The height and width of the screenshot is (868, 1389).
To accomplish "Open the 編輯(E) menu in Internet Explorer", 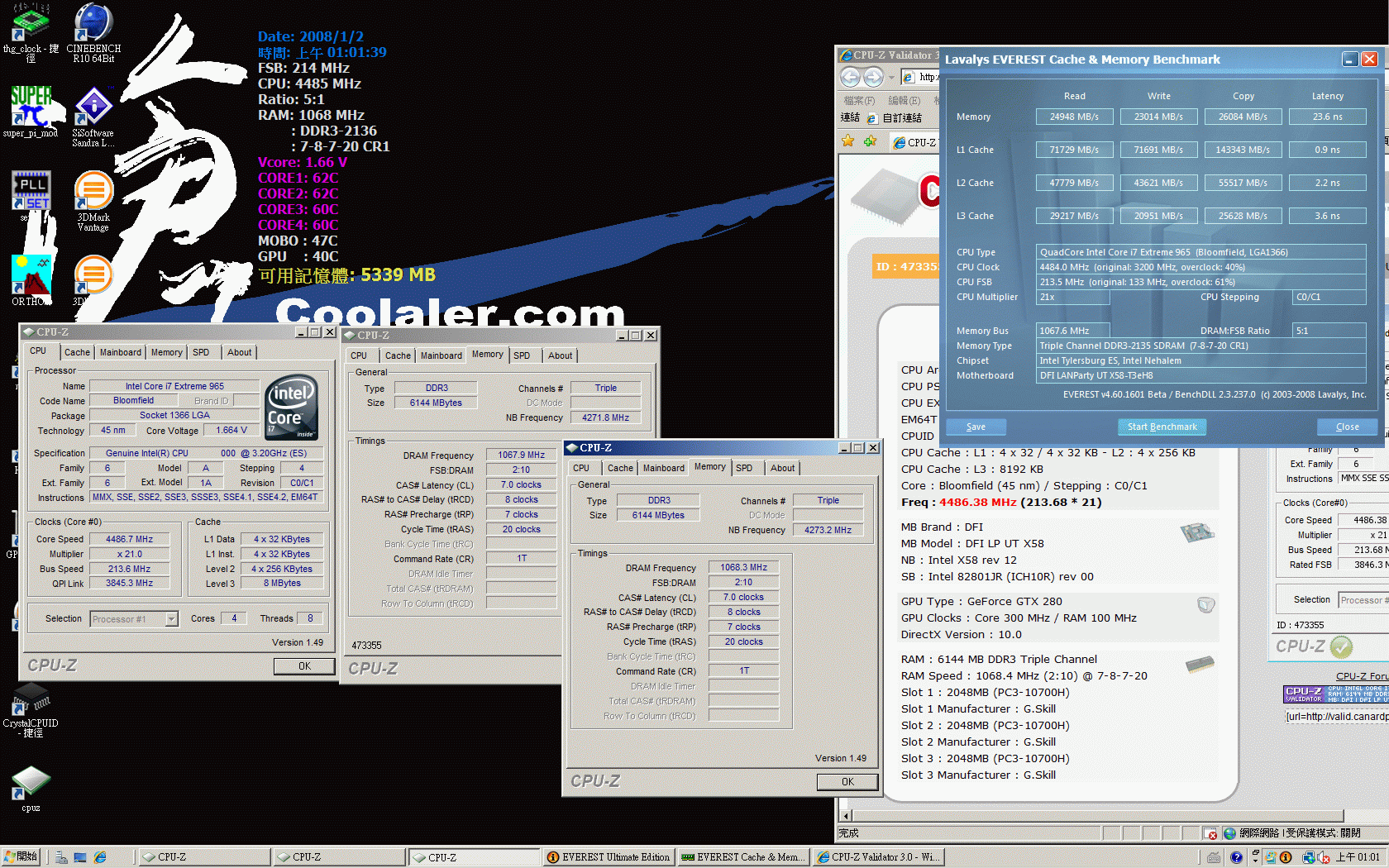I will (x=904, y=101).
